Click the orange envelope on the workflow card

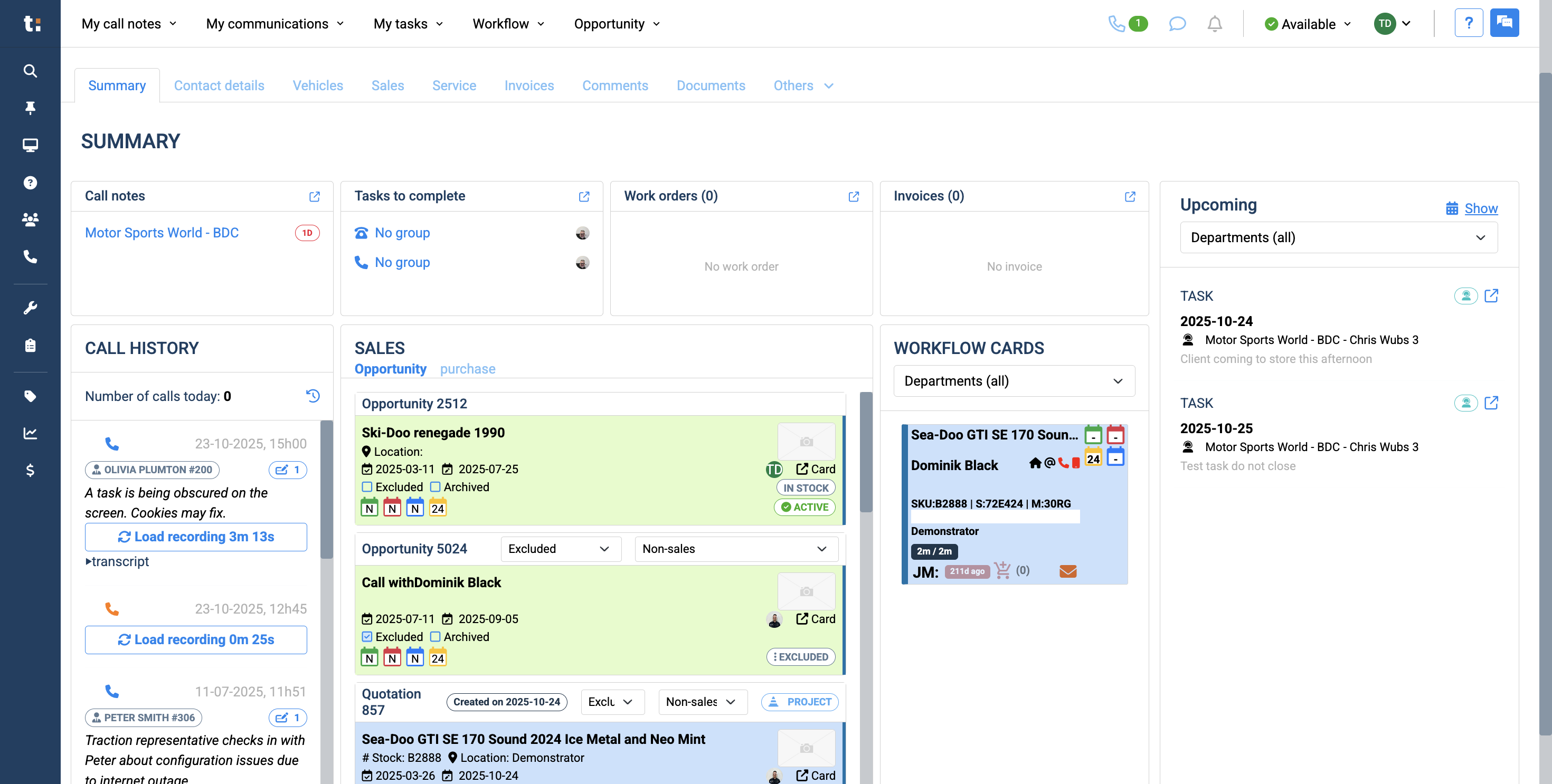pos(1067,571)
